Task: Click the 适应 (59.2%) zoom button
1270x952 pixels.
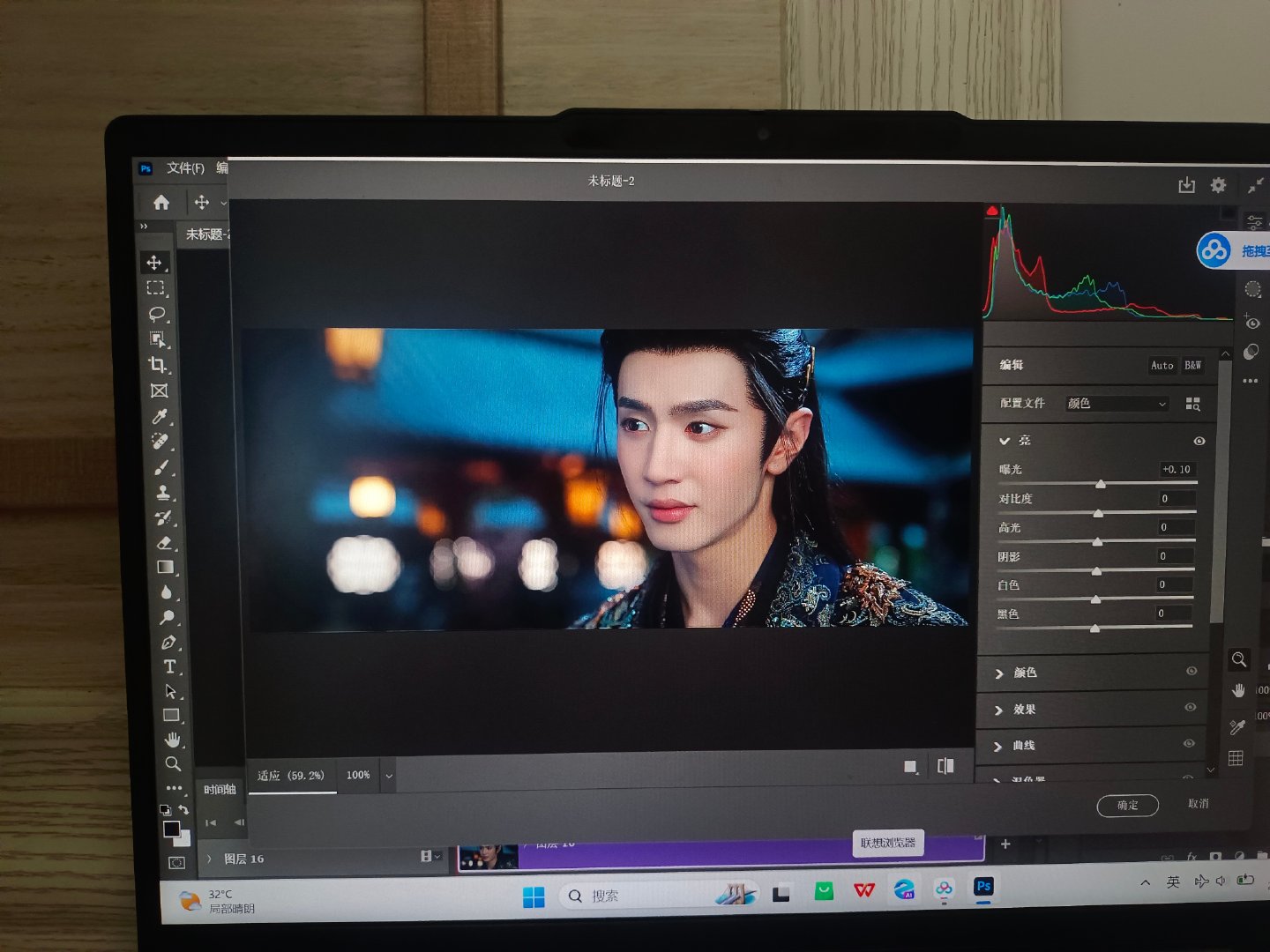Action: tap(291, 776)
